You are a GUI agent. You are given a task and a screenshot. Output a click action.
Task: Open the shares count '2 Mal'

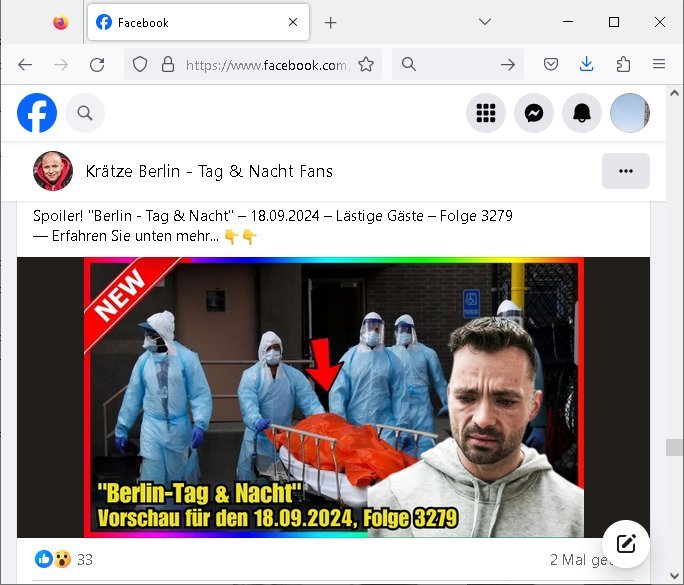click(x=580, y=559)
